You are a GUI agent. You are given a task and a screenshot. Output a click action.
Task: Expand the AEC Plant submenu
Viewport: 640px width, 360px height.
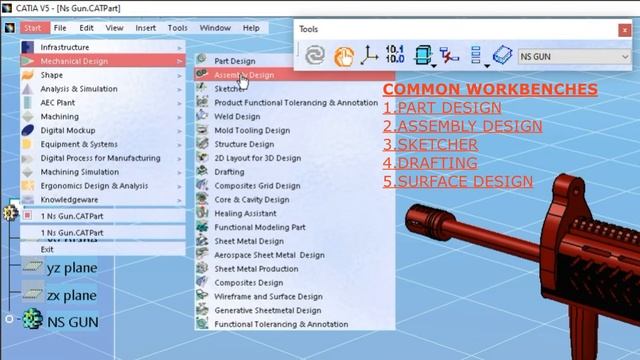pyautogui.click(x=103, y=103)
